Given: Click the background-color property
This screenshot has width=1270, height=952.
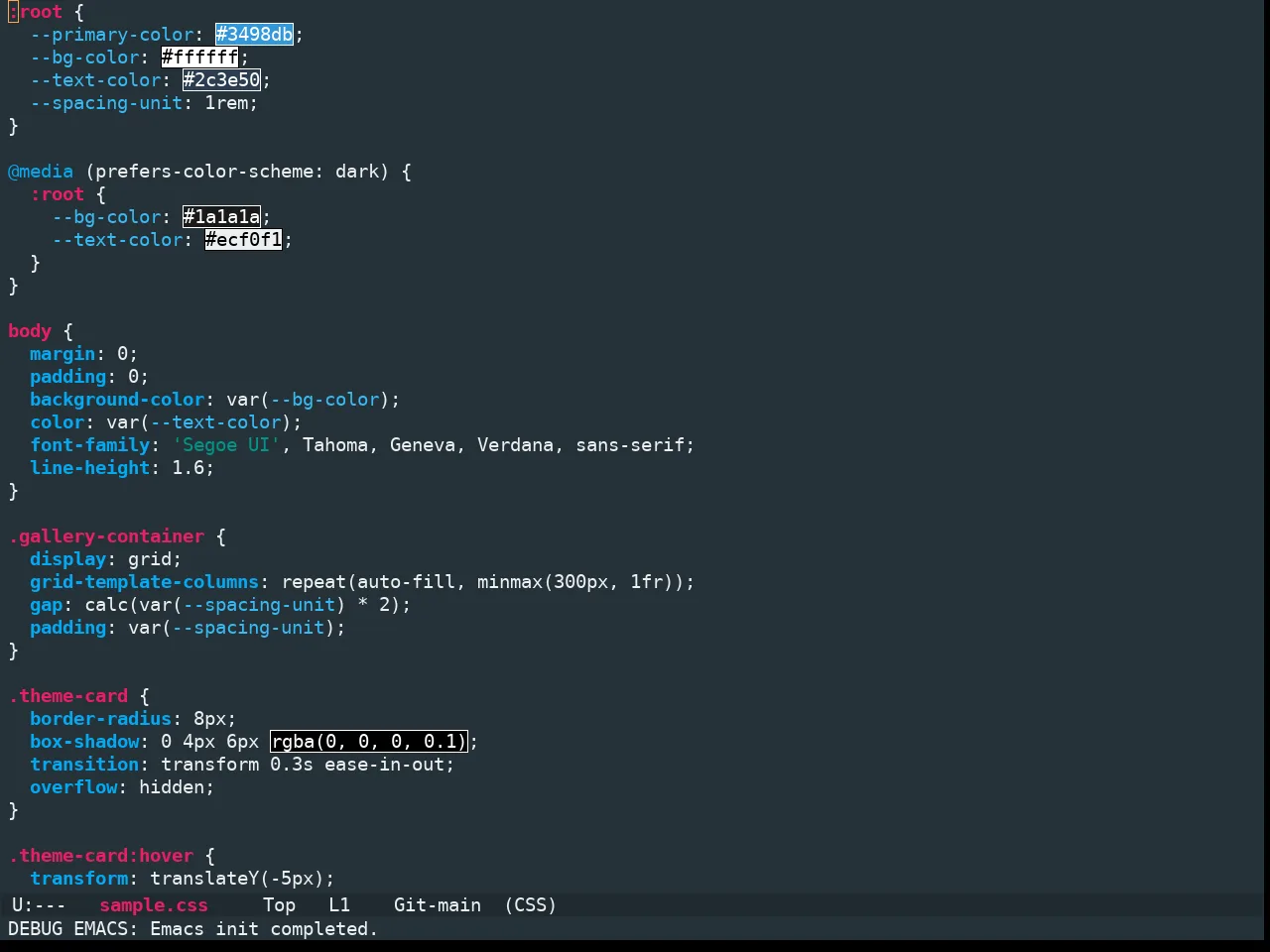Looking at the screenshot, I should [117, 400].
